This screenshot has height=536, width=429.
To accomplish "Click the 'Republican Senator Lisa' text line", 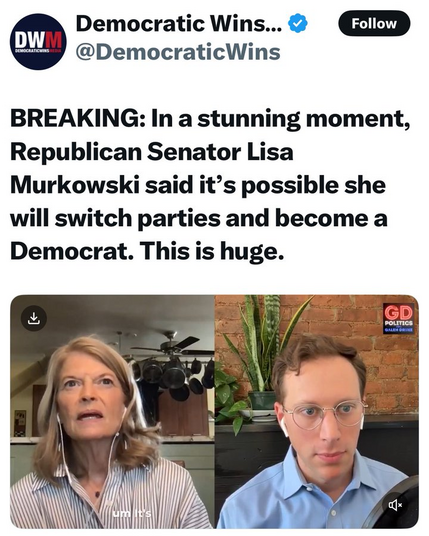I will 152,152.
